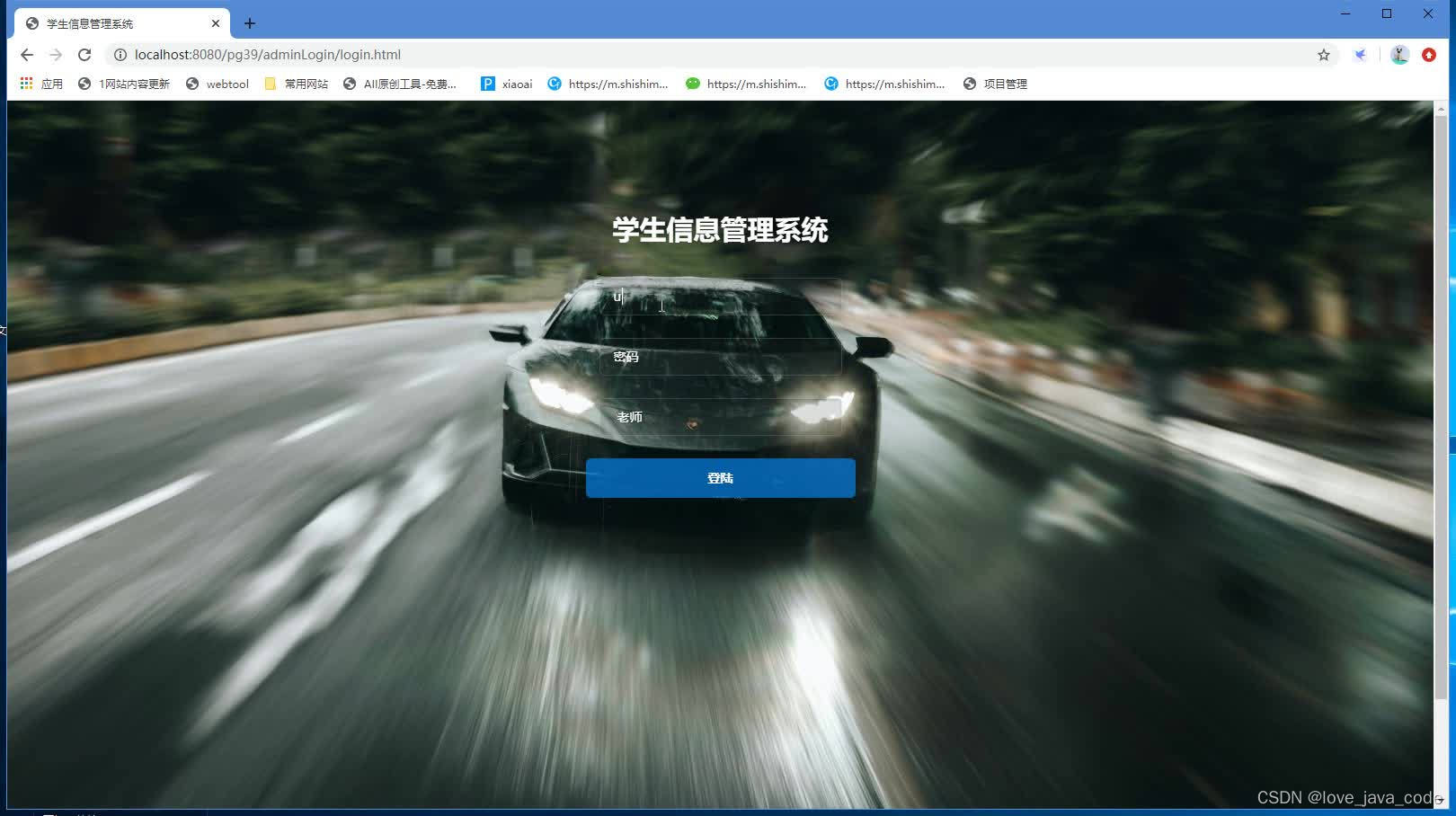Open the AI原创工具 bookmark
1456x816 pixels.
point(400,84)
